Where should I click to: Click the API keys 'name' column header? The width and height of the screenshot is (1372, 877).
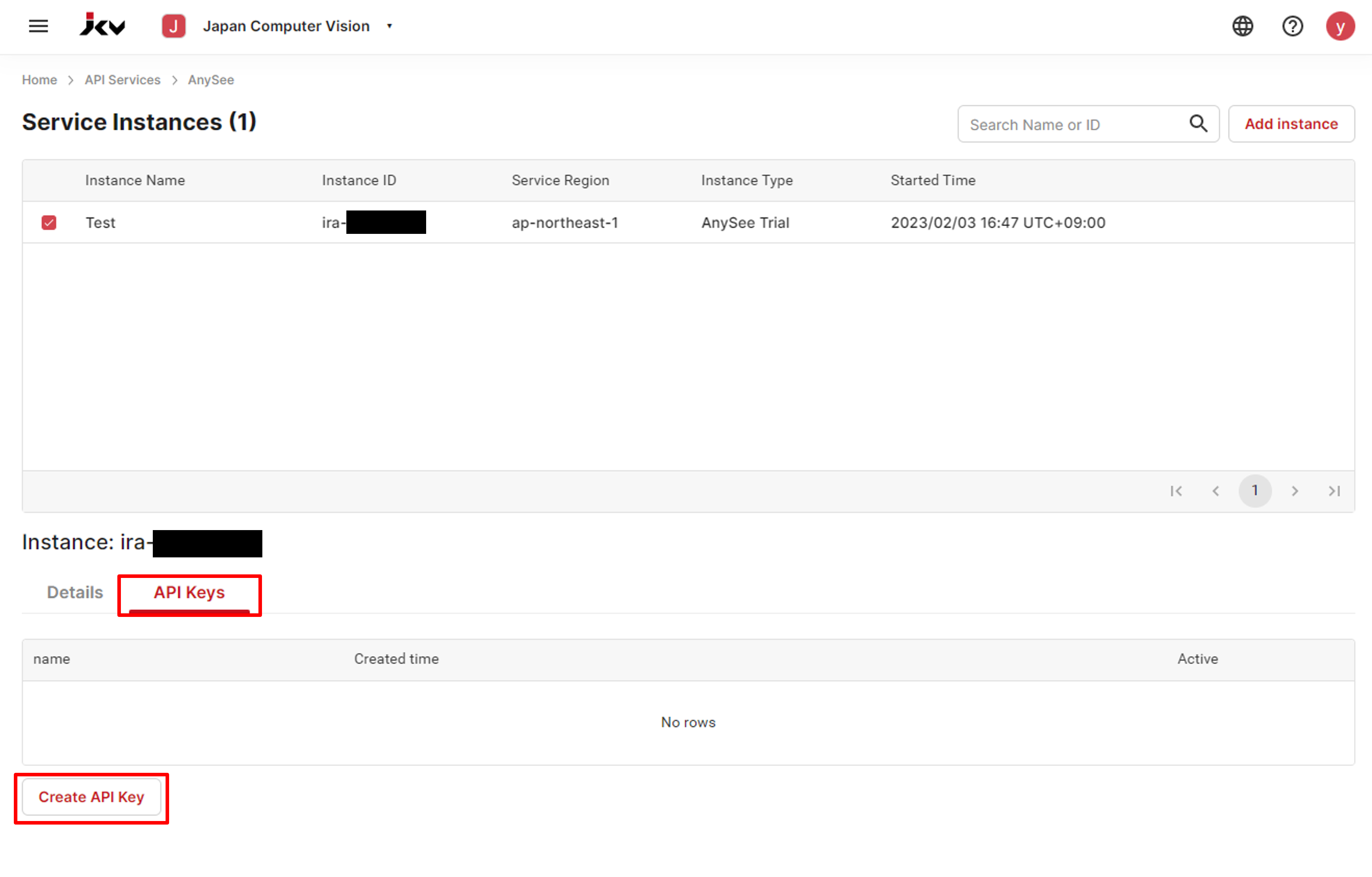[52, 659]
